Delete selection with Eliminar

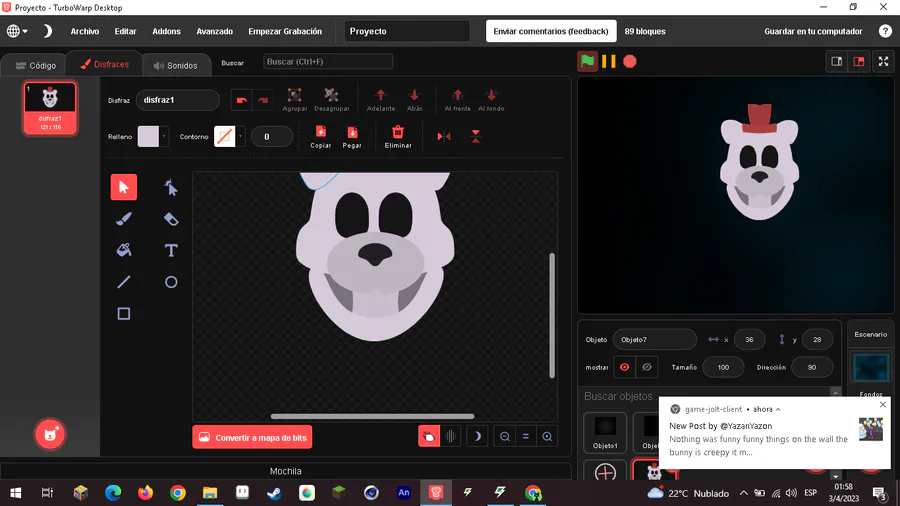(398, 137)
